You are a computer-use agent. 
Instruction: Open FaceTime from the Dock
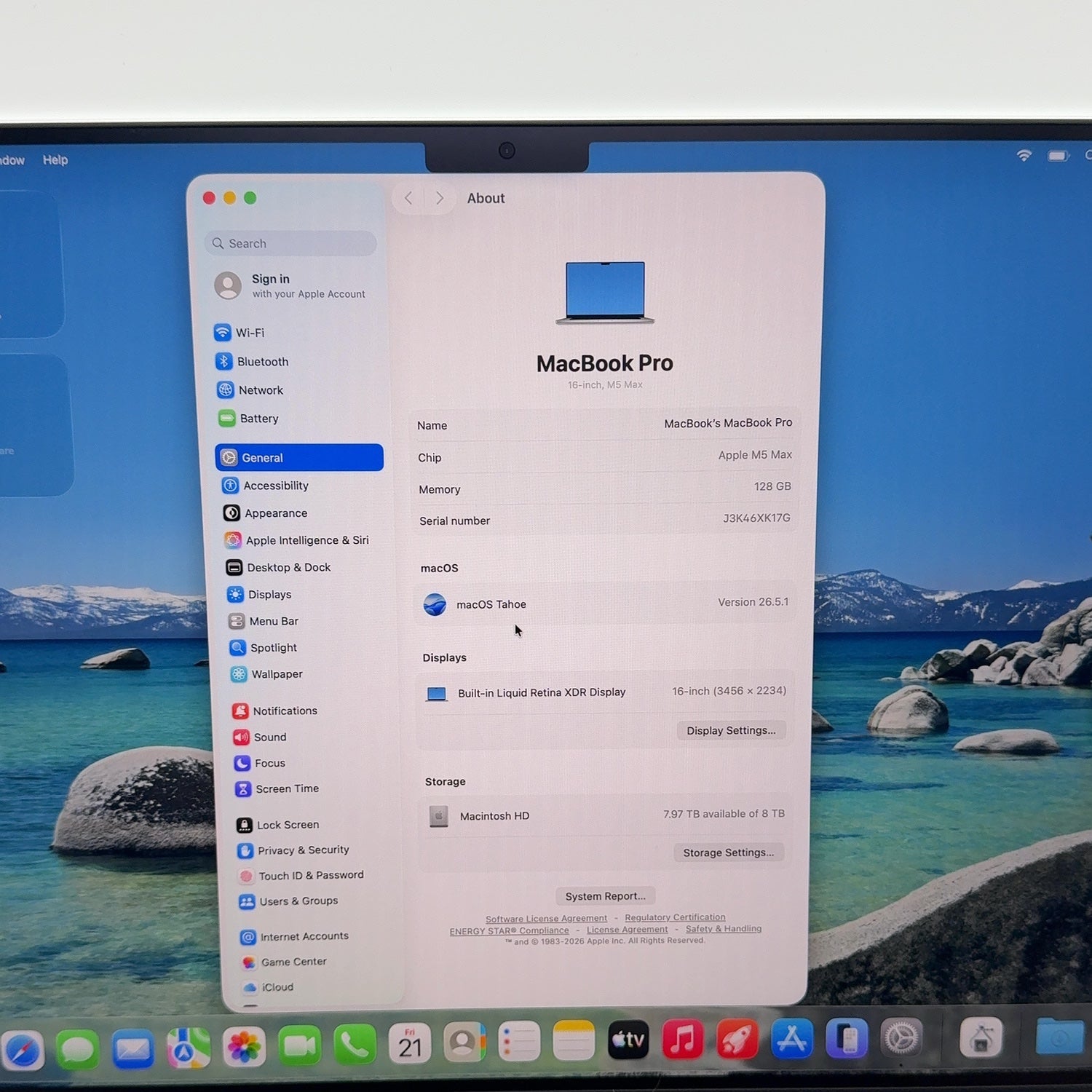tap(299, 1045)
